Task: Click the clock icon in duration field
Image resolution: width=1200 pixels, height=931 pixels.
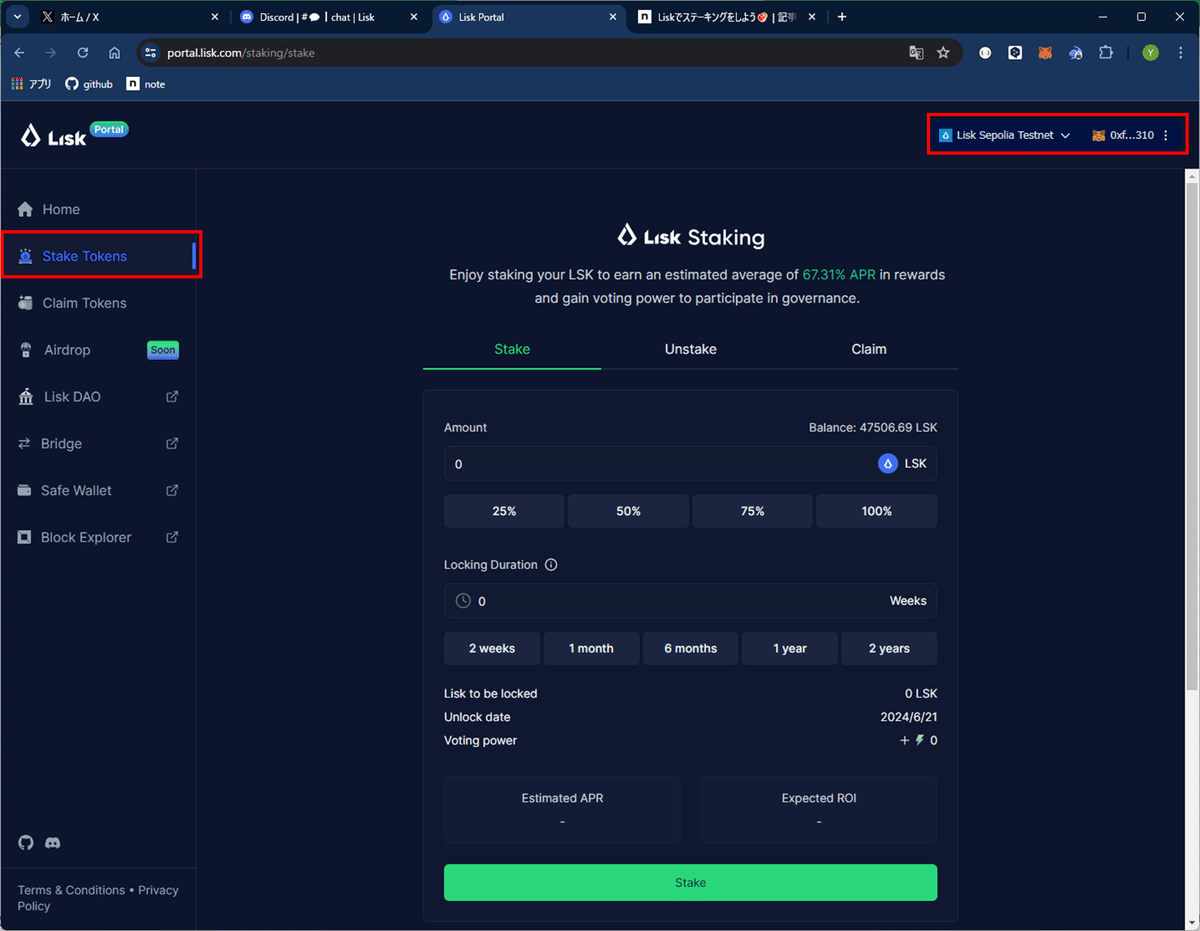Action: click(463, 601)
